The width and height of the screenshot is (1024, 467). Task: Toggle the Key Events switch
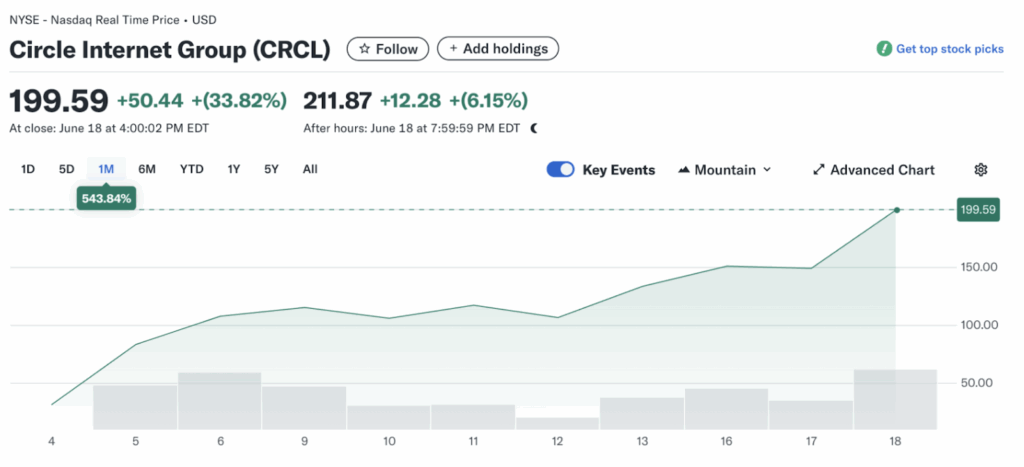(560, 170)
